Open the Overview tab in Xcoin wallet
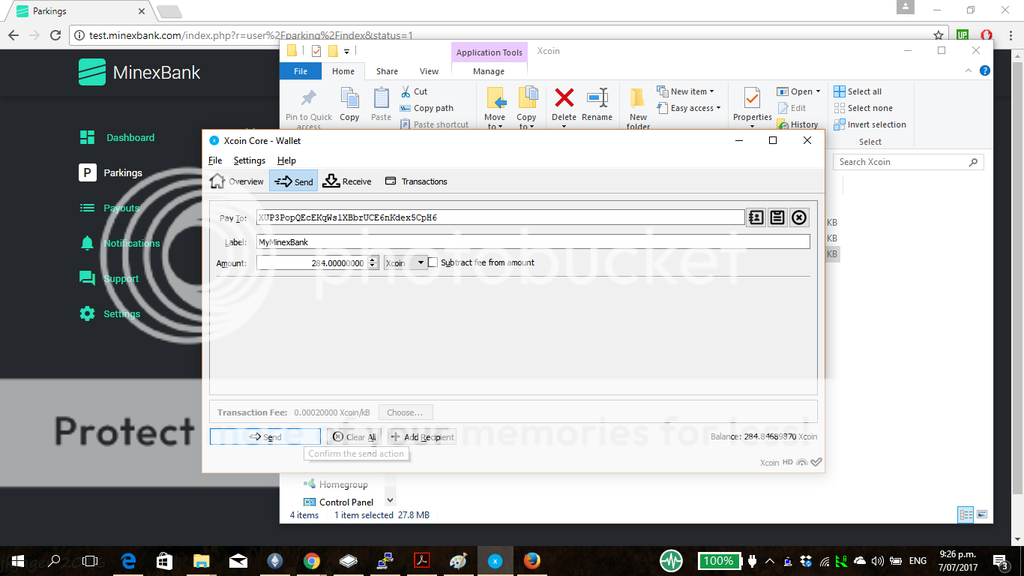The width and height of the screenshot is (1024, 576). (x=237, y=182)
